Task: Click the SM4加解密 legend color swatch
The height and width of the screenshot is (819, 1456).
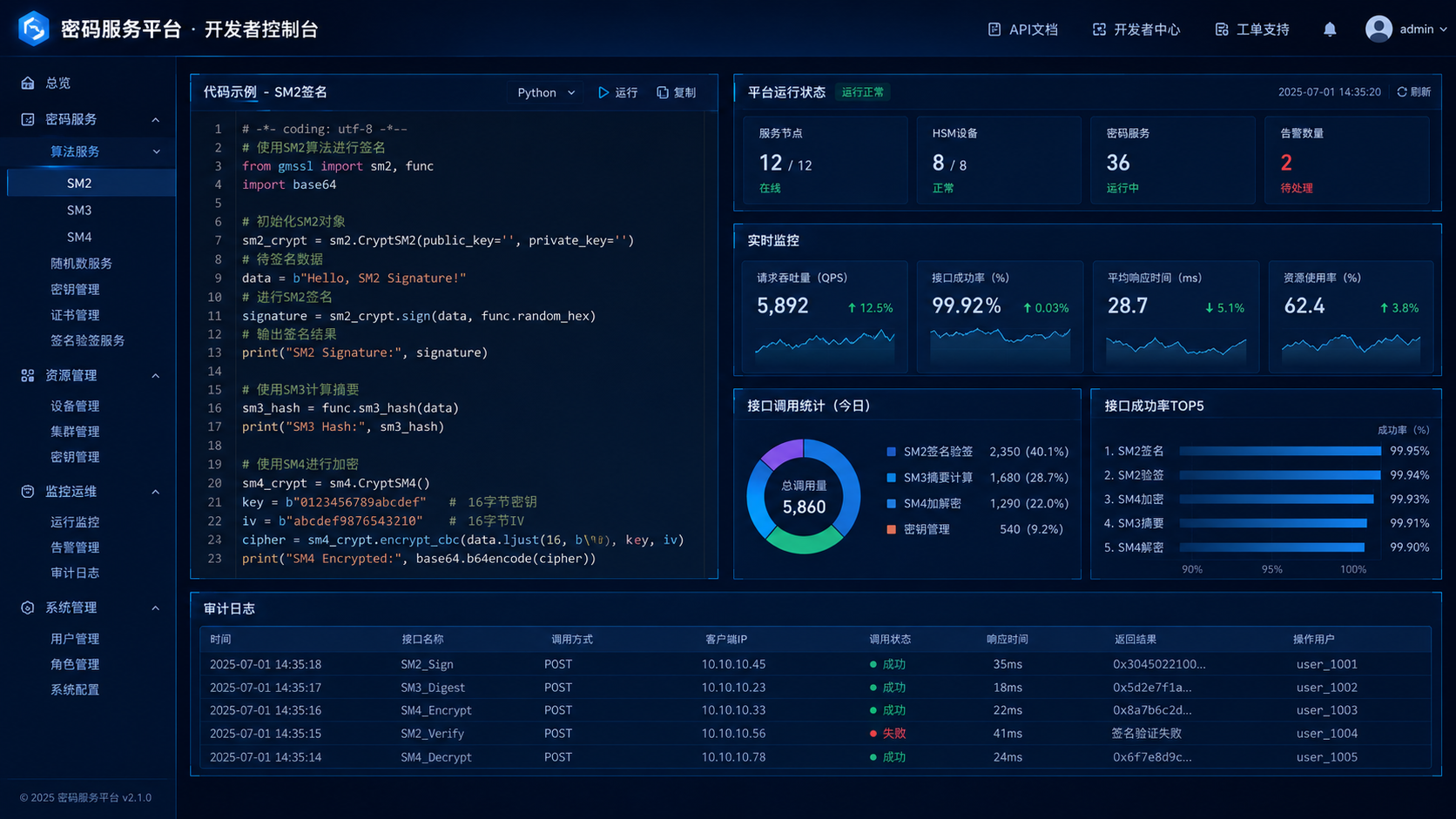Action: point(891,504)
